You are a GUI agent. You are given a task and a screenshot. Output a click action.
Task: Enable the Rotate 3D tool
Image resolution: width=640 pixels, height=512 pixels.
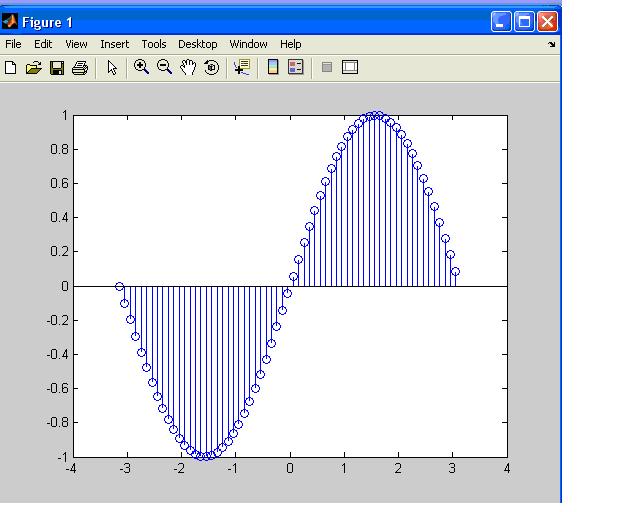coord(211,67)
